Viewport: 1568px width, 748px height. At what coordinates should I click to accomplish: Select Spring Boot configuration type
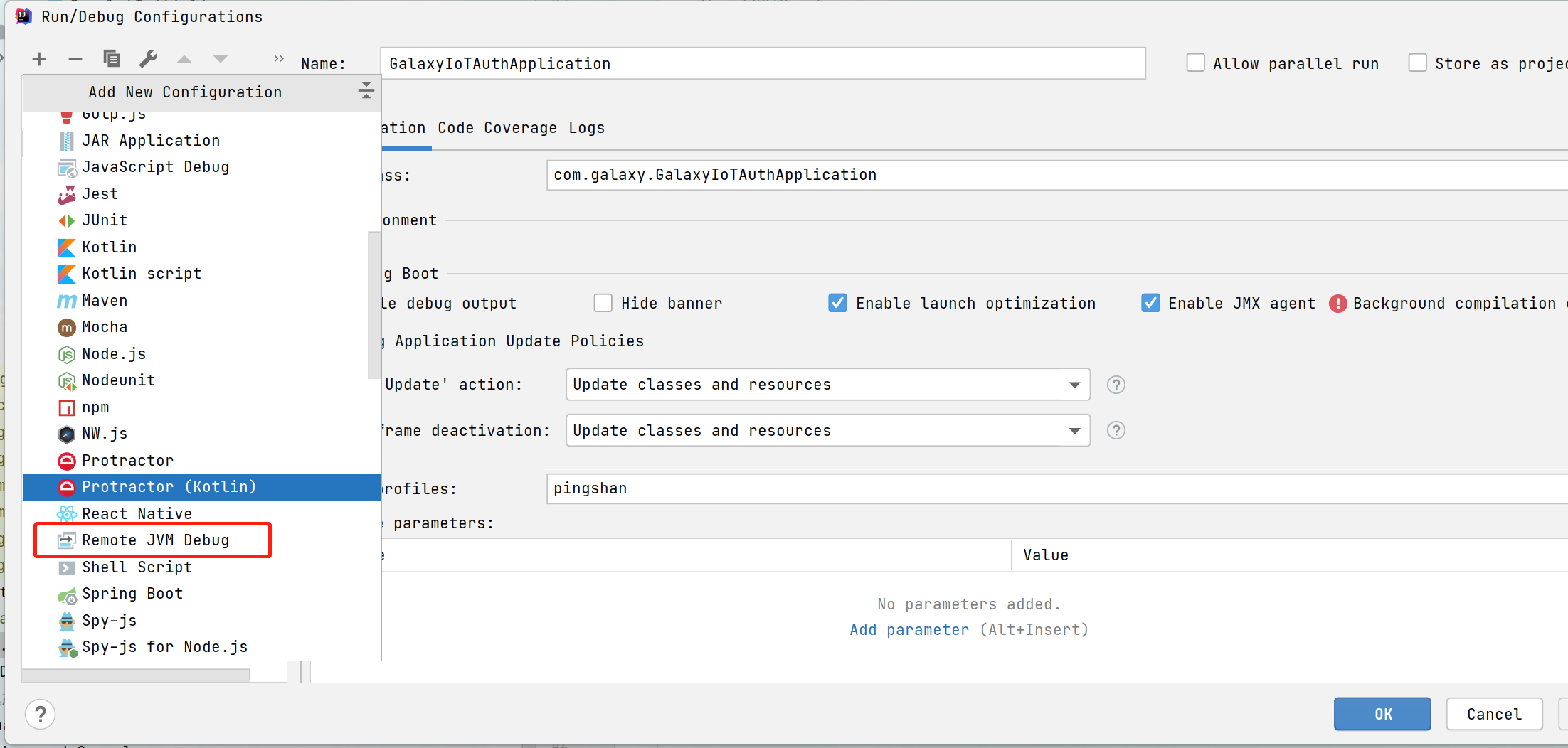(x=203, y=594)
